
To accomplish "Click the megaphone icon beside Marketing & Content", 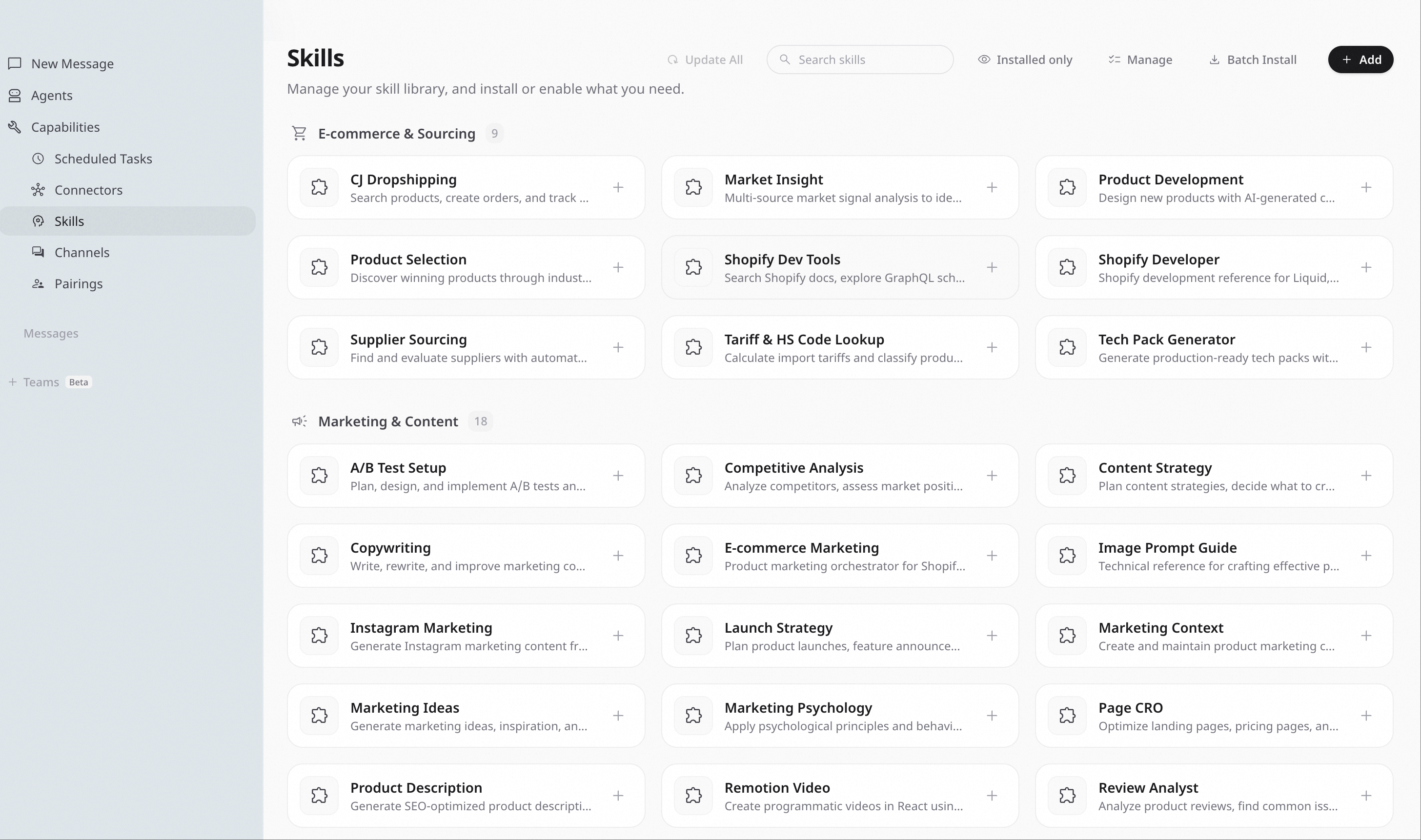I will [x=299, y=421].
